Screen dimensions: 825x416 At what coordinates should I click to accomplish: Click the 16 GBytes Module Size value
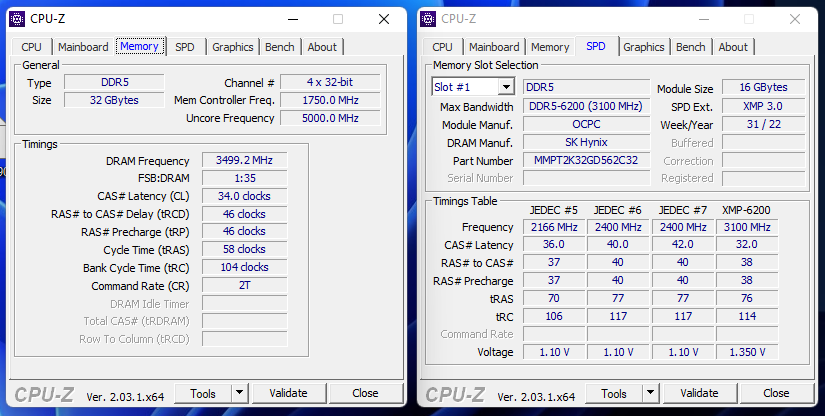[x=763, y=87]
